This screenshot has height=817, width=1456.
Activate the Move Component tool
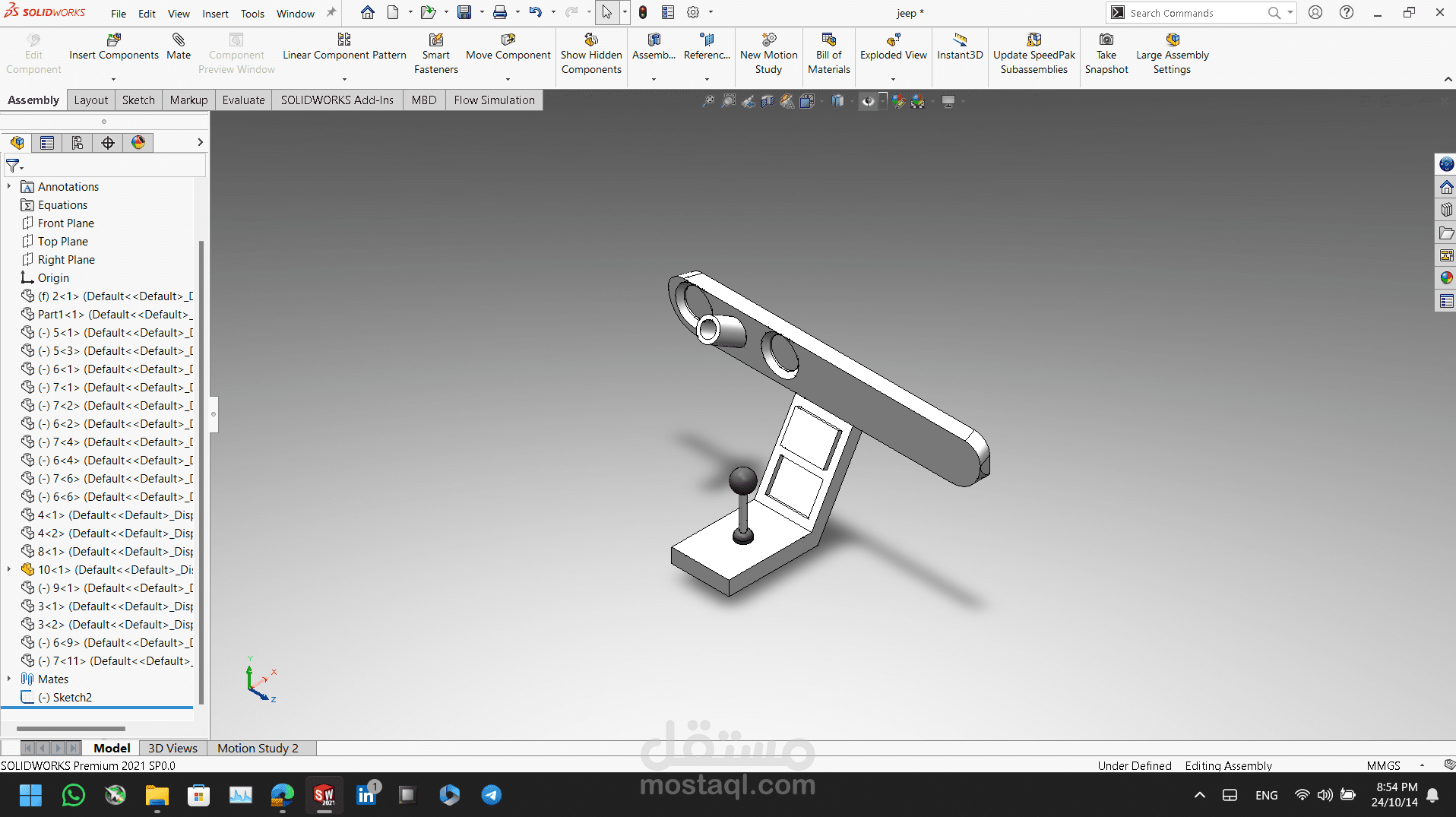coord(508,46)
